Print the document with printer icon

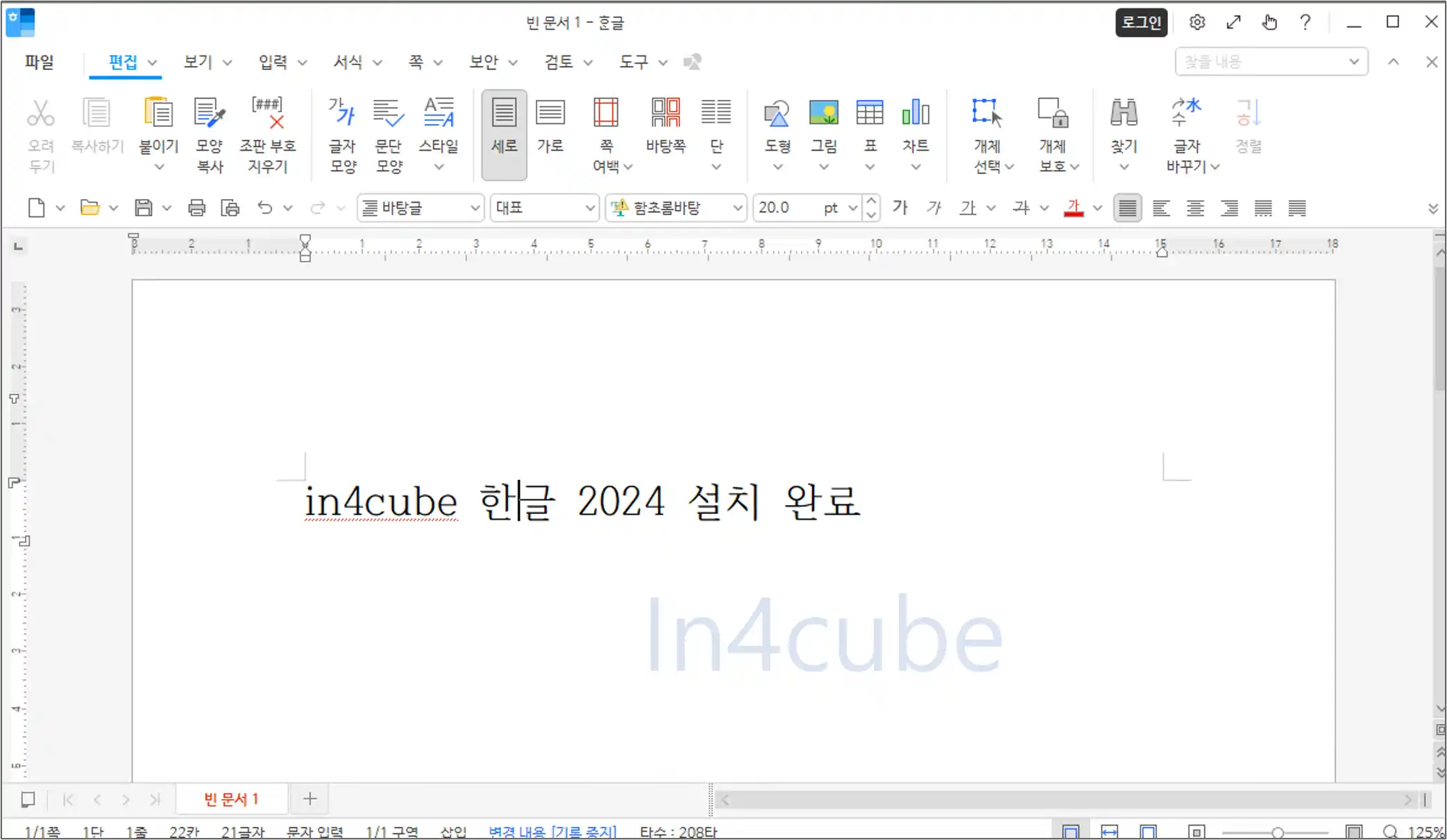click(x=197, y=207)
